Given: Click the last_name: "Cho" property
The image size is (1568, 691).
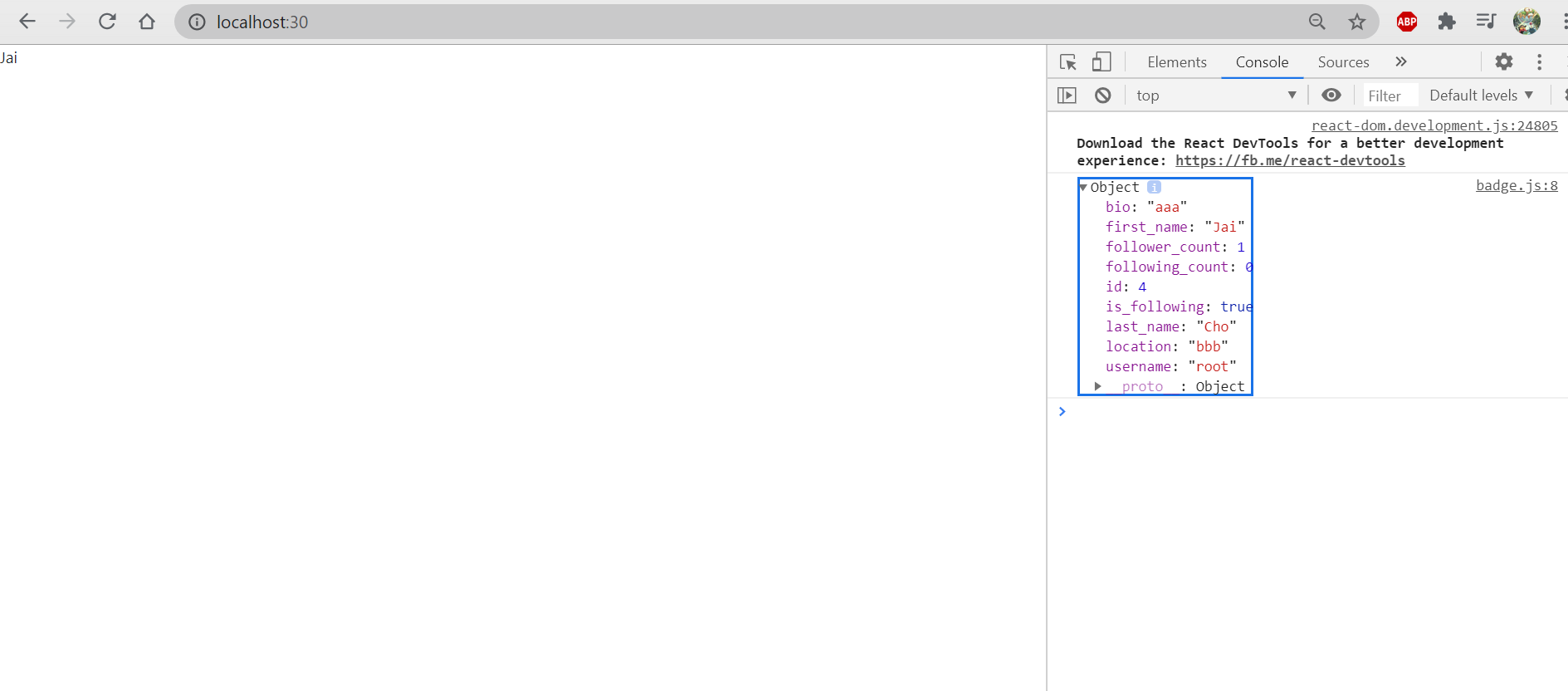Looking at the screenshot, I should 1171,326.
